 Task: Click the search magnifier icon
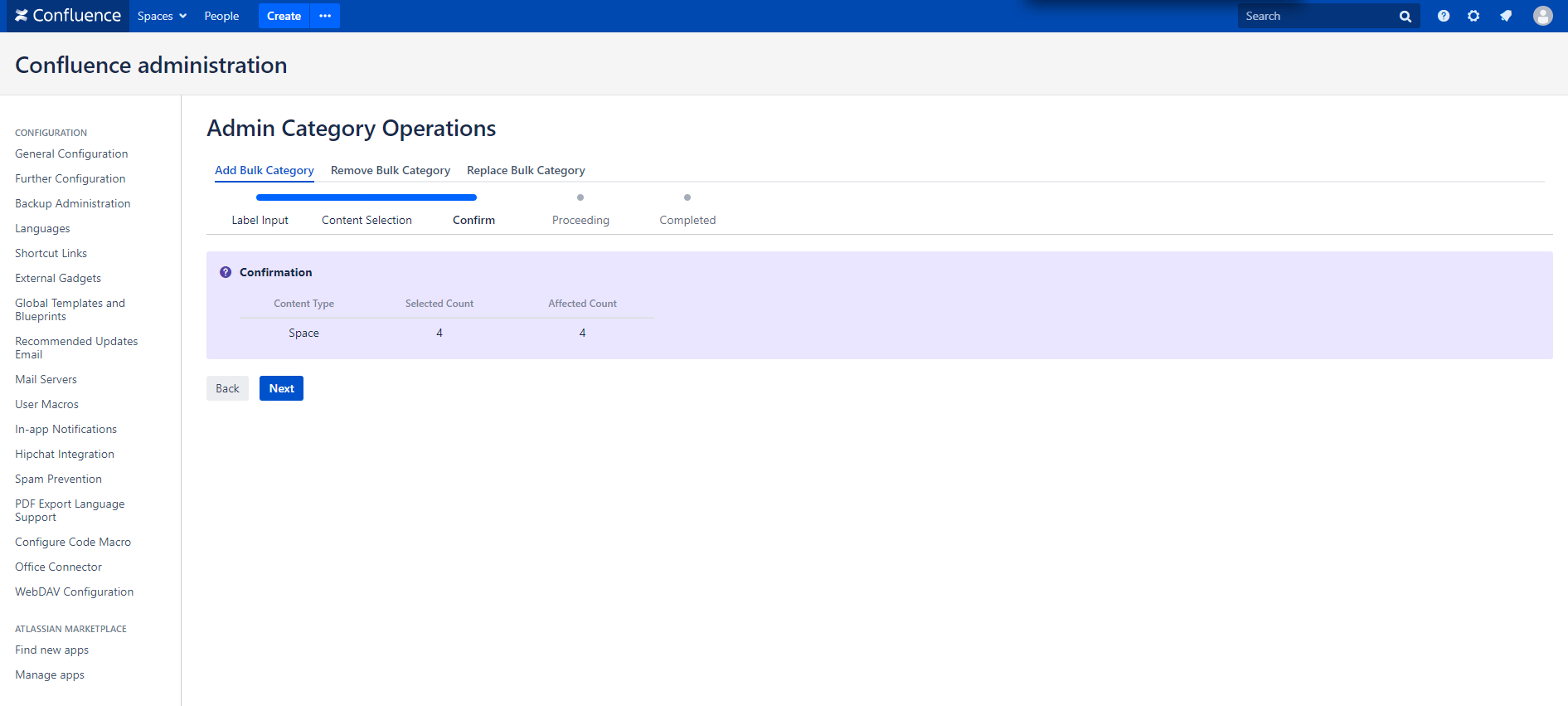(x=1405, y=17)
